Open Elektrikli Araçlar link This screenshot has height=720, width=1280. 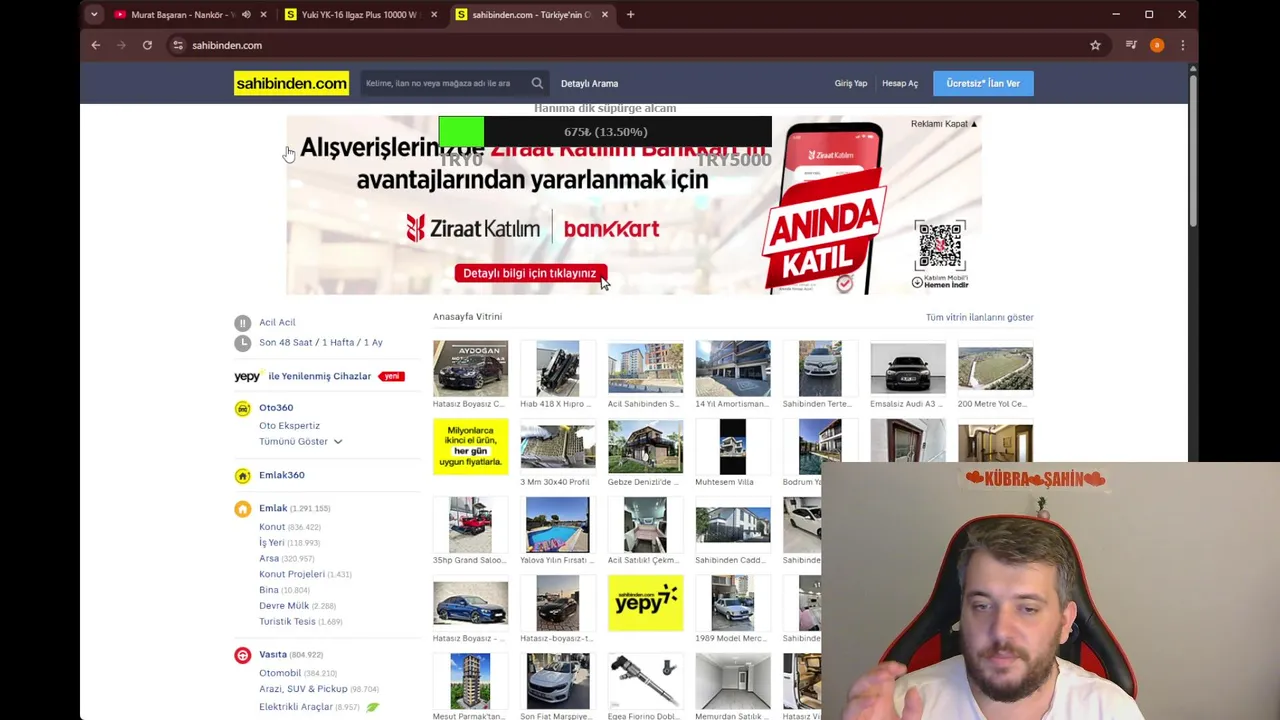[296, 707]
